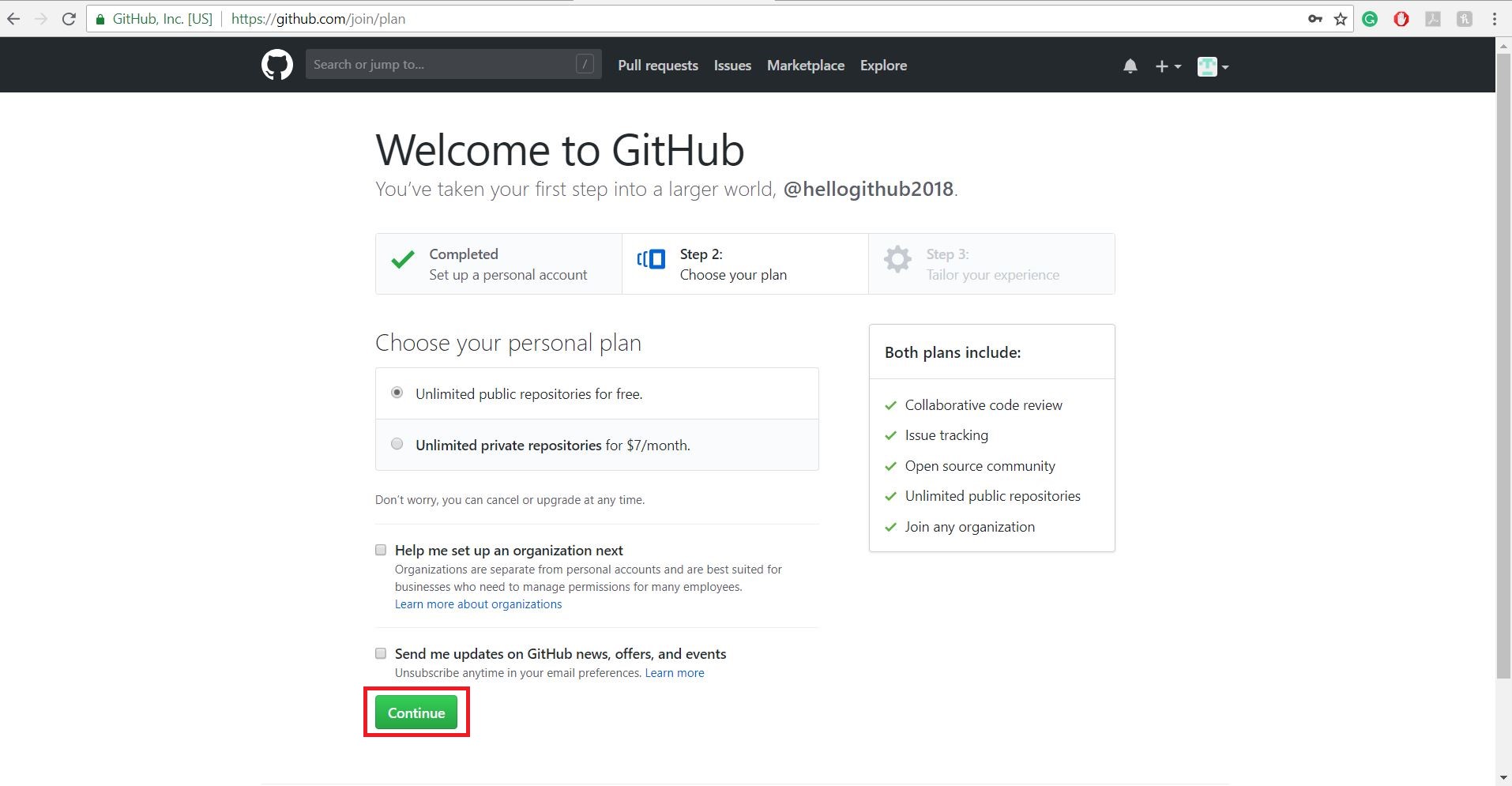Click the green checkmark on the Completed step

403,259
